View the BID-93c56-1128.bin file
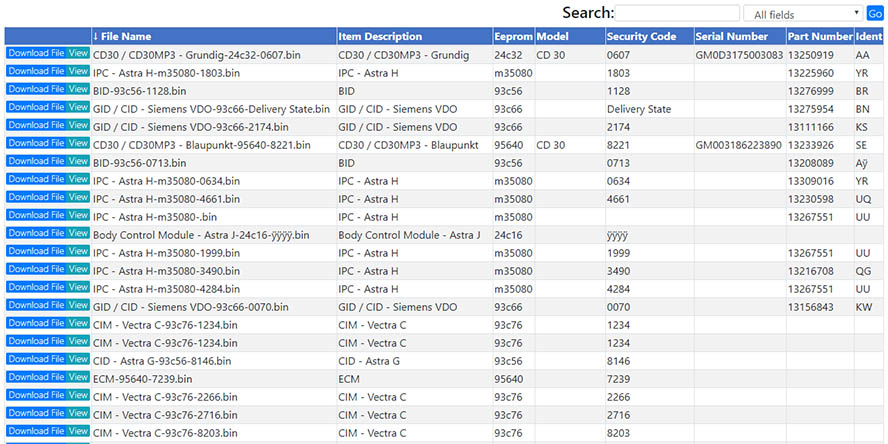Image resolution: width=888 pixels, height=444 pixels. click(x=78, y=89)
